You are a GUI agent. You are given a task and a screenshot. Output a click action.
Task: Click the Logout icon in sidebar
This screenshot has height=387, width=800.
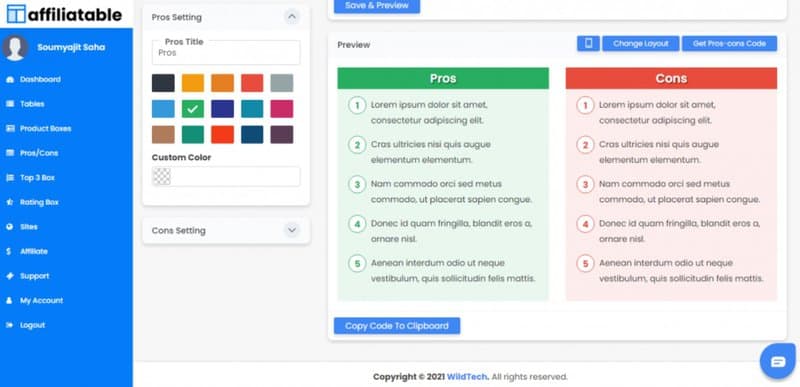pos(9,325)
